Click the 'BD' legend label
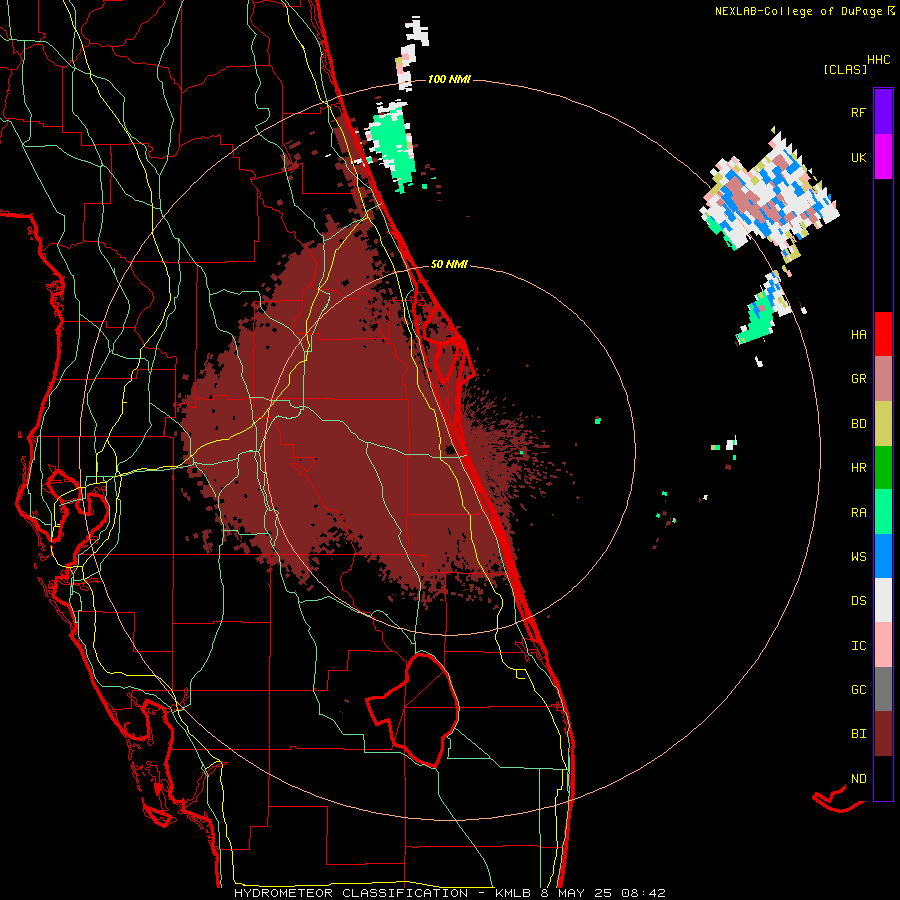This screenshot has width=900, height=900. coord(858,424)
